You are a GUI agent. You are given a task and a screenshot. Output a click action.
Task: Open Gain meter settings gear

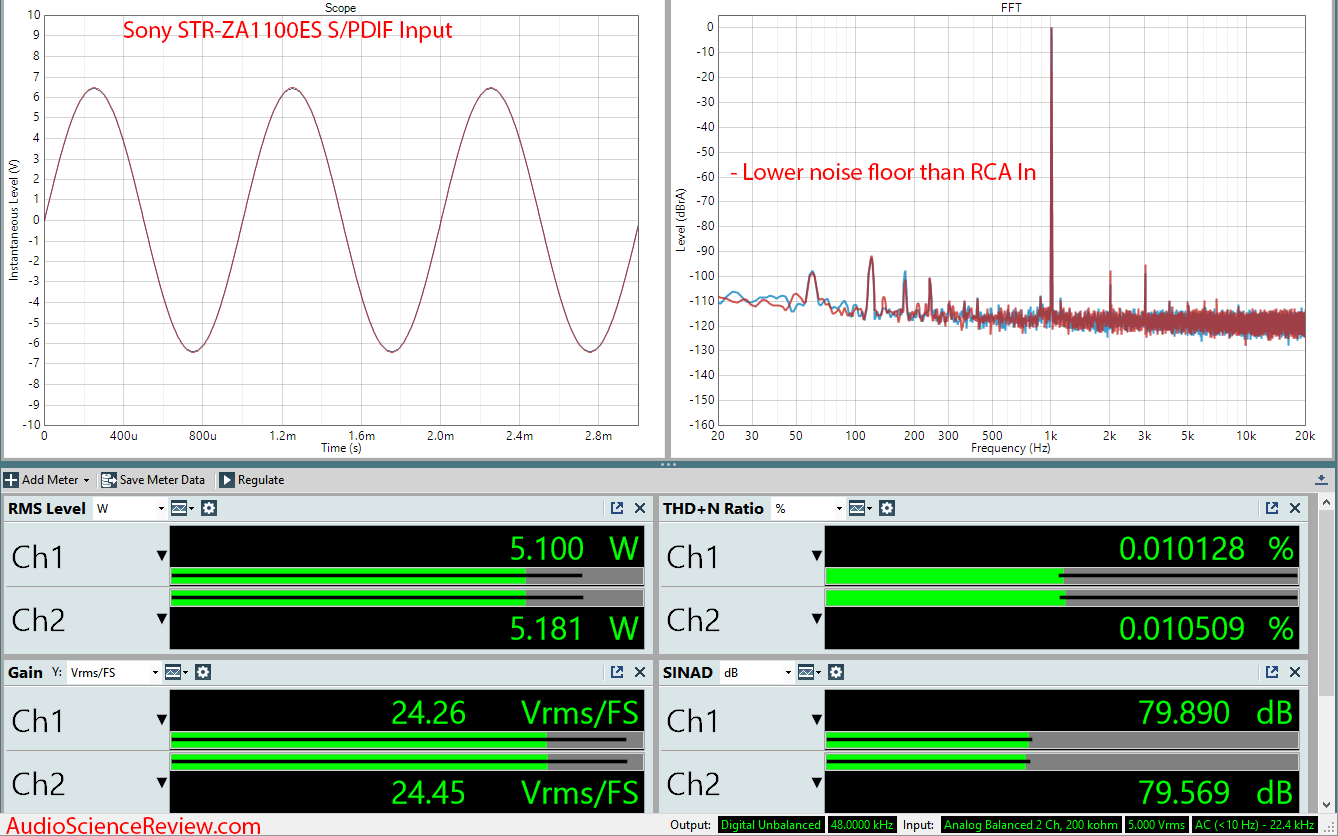[x=202, y=672]
